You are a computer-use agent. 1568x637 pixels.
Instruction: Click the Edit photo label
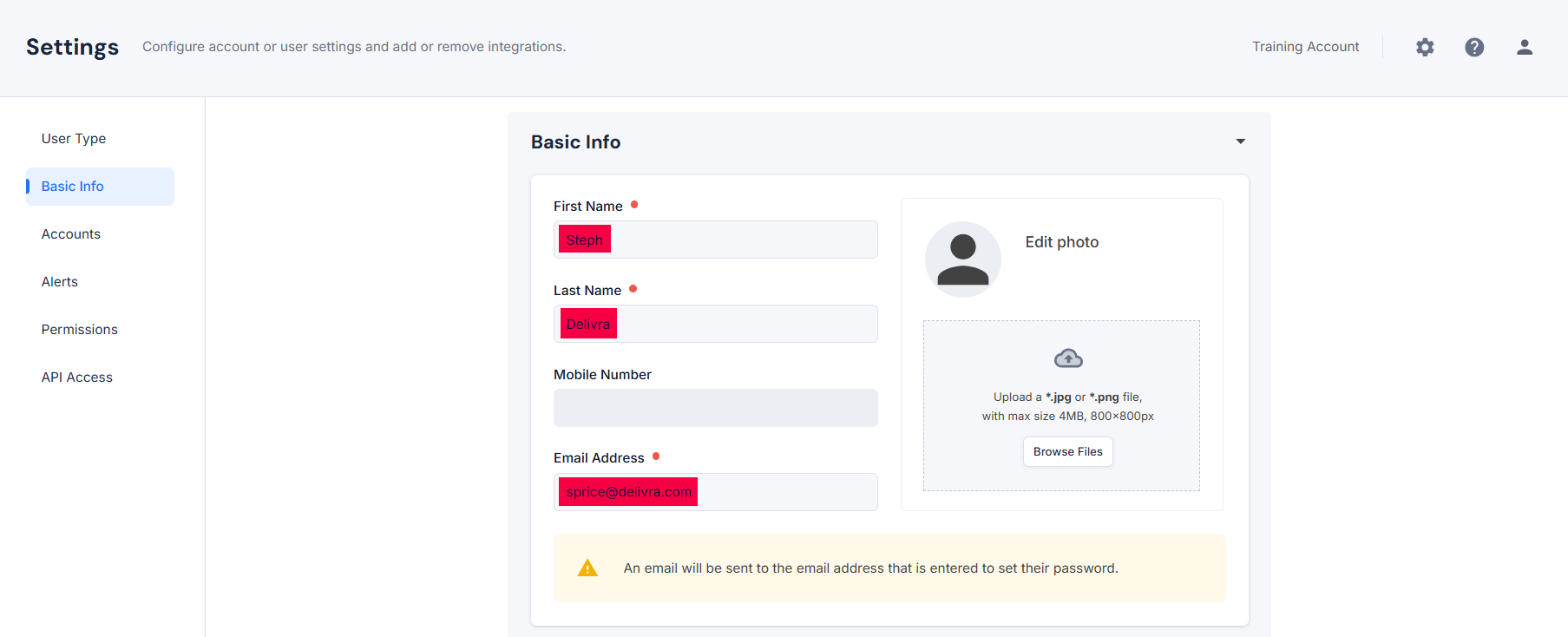[1062, 242]
